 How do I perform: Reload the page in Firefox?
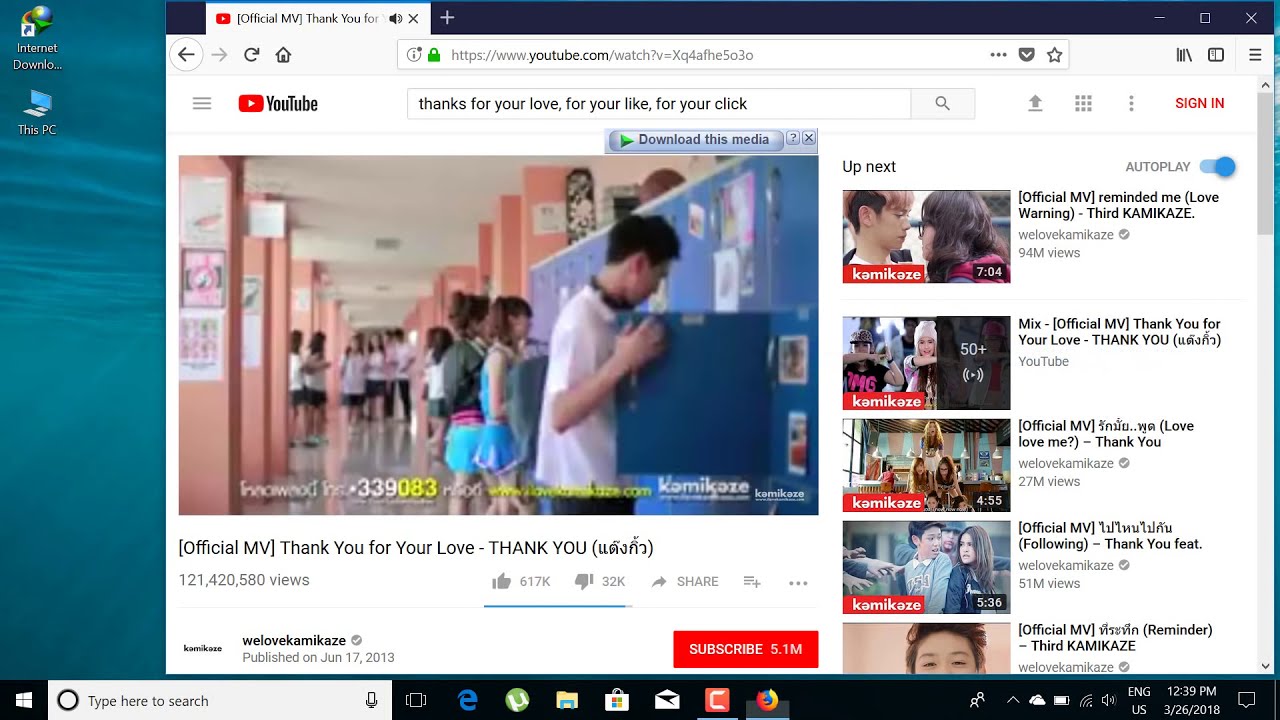252,55
